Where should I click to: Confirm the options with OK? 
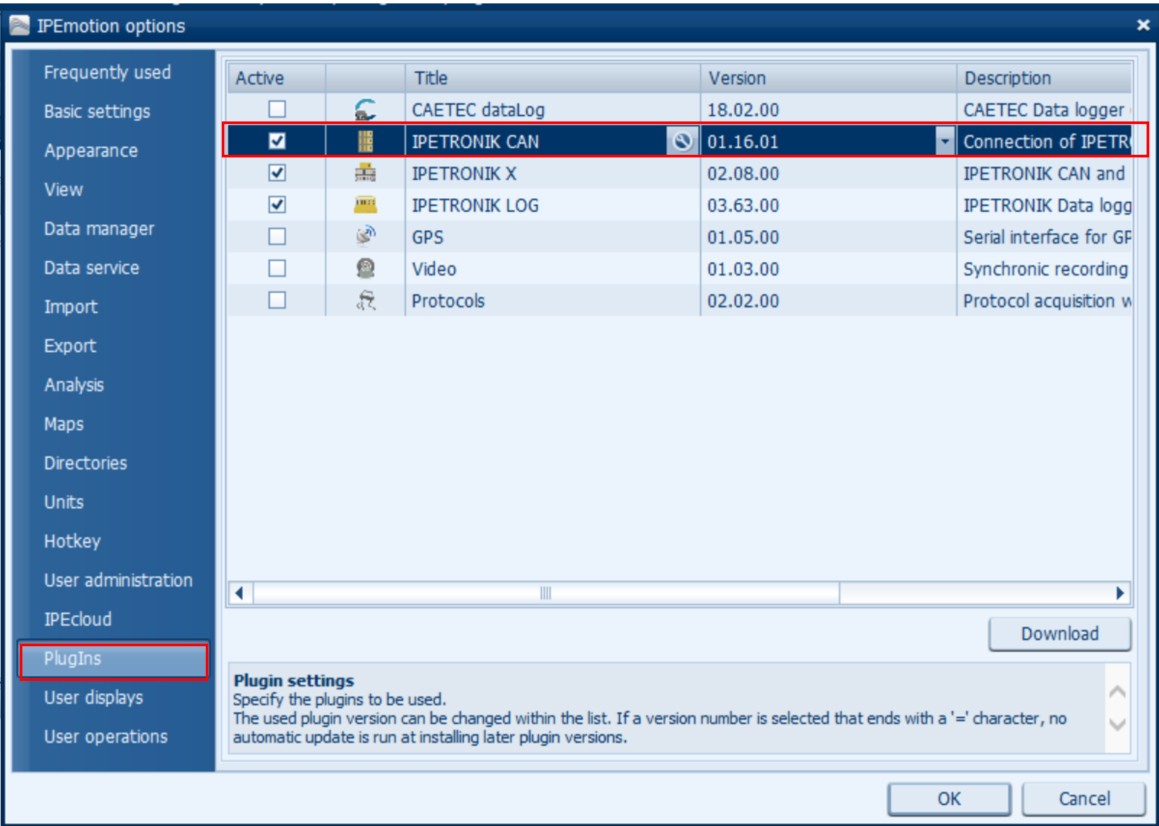948,798
